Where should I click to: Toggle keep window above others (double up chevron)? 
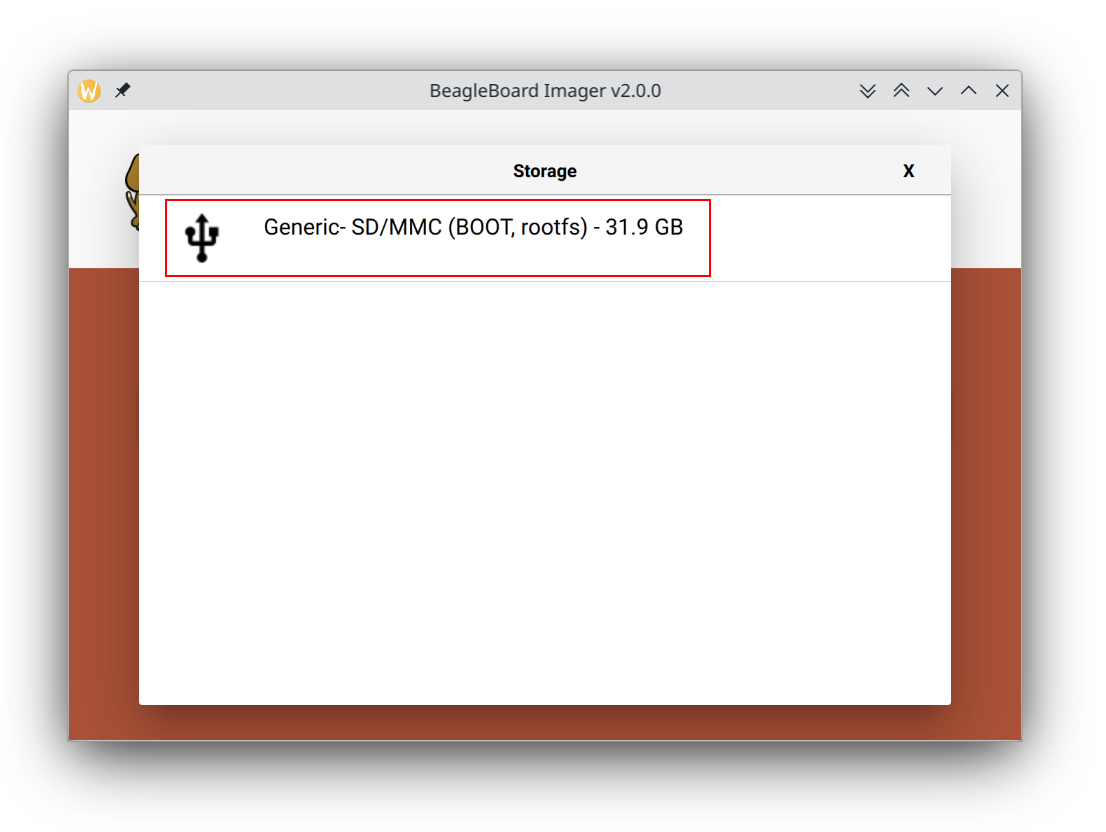901,91
